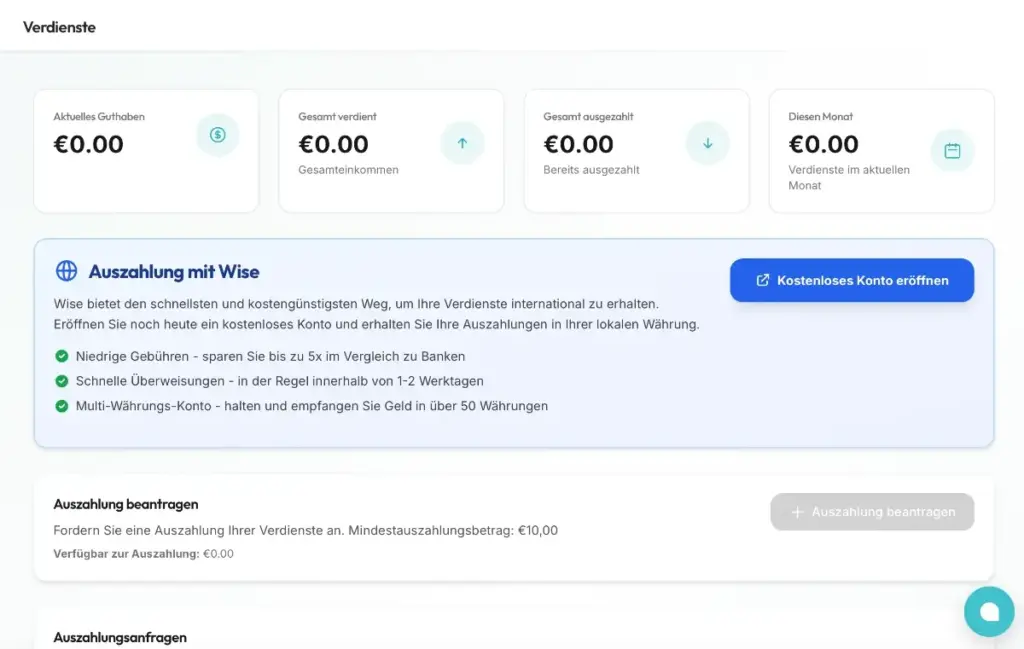Click the Verfügbar zur Auszahlung amount text

click(218, 553)
